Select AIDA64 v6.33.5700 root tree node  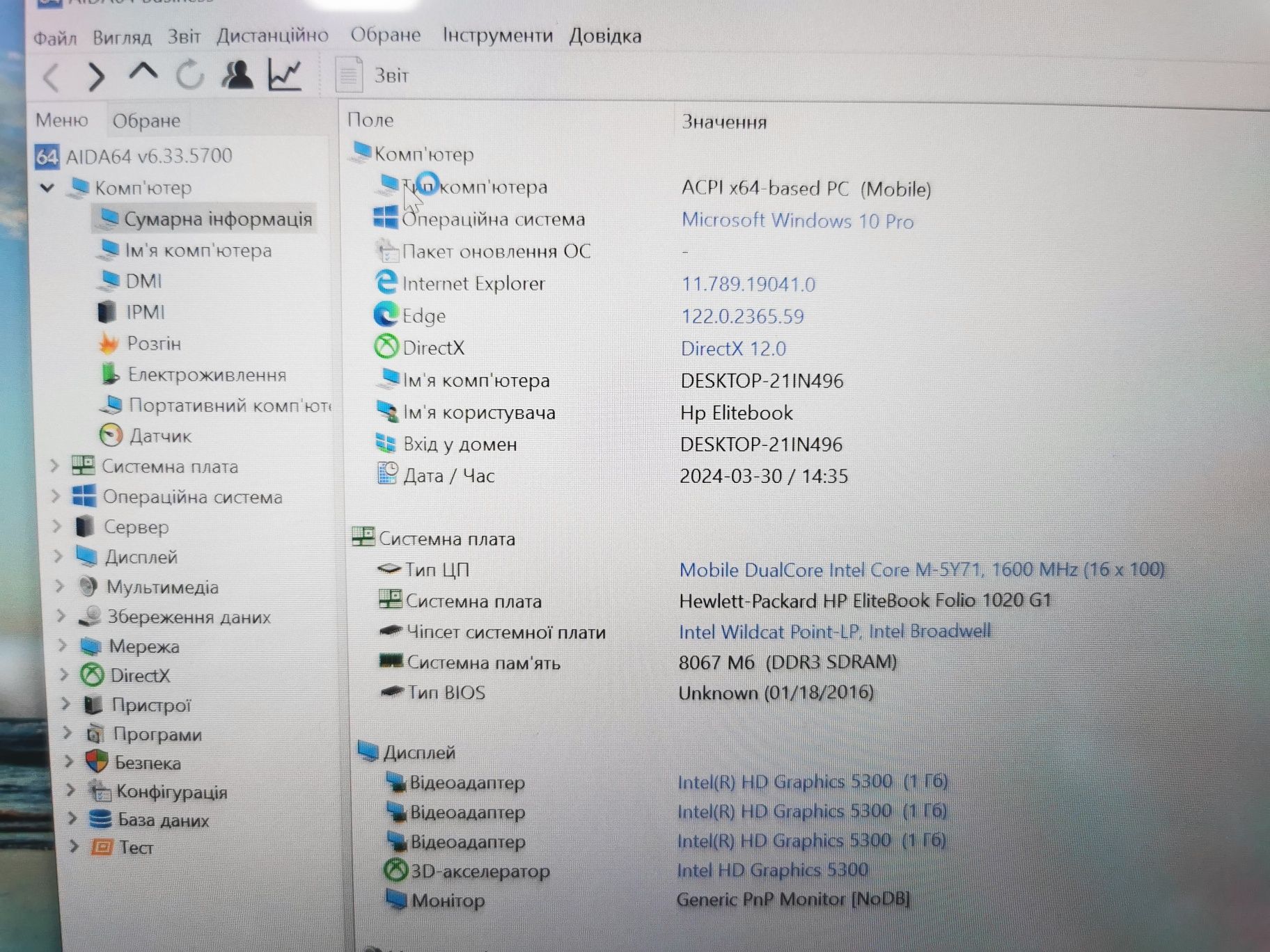[134, 156]
